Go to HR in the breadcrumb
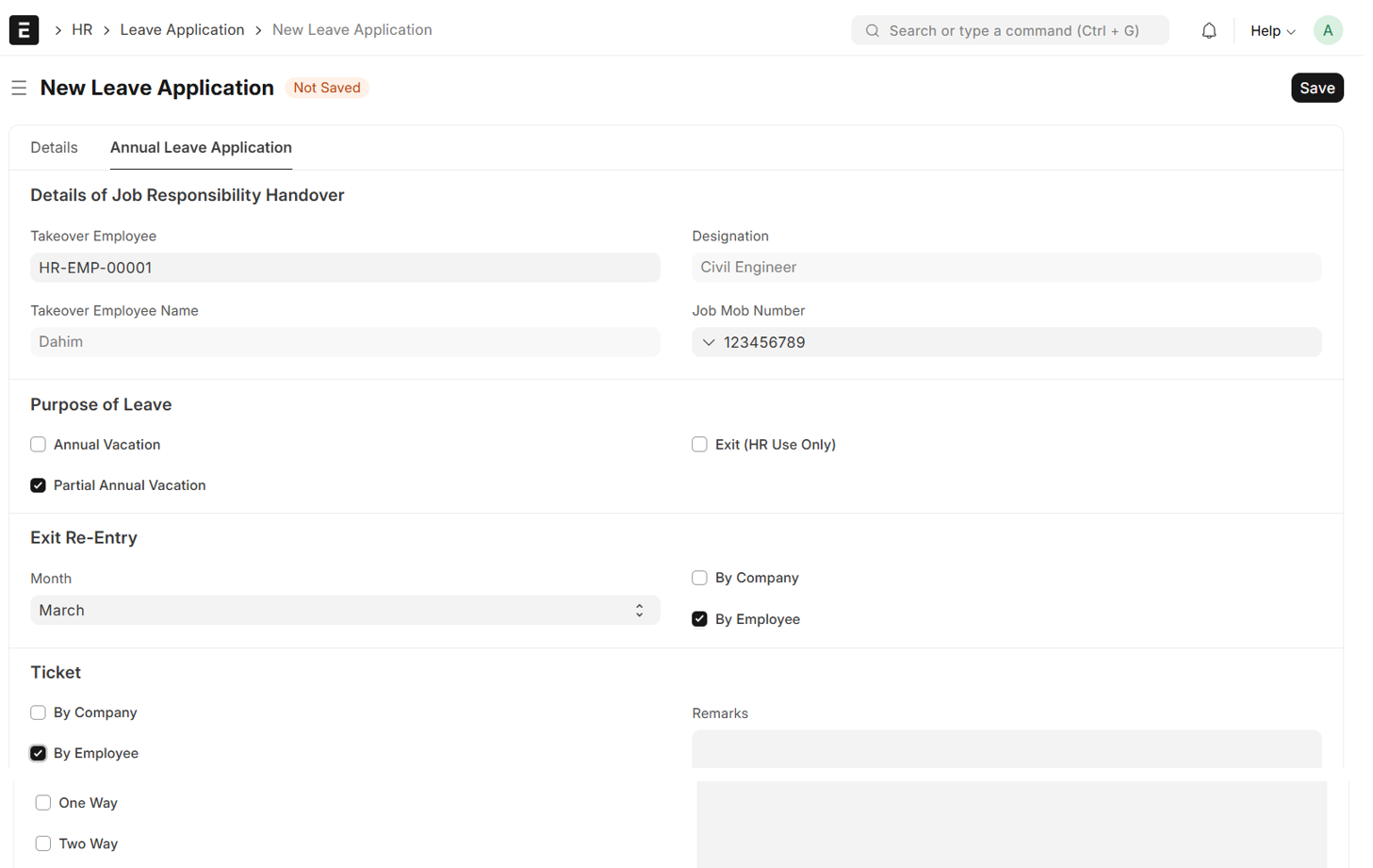The height and width of the screenshot is (868, 1373). [x=82, y=30]
